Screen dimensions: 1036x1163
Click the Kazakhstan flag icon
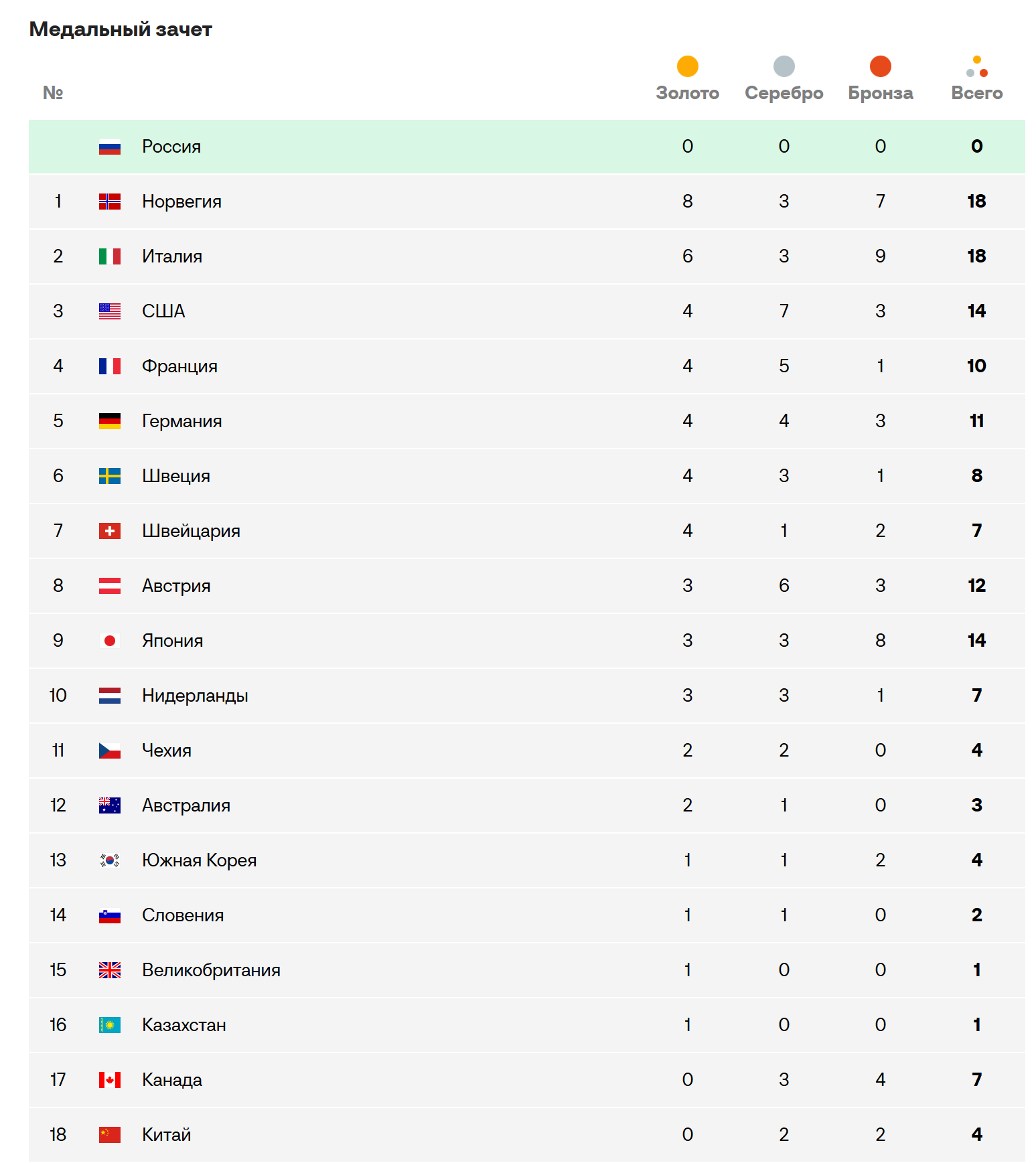[x=110, y=1025]
